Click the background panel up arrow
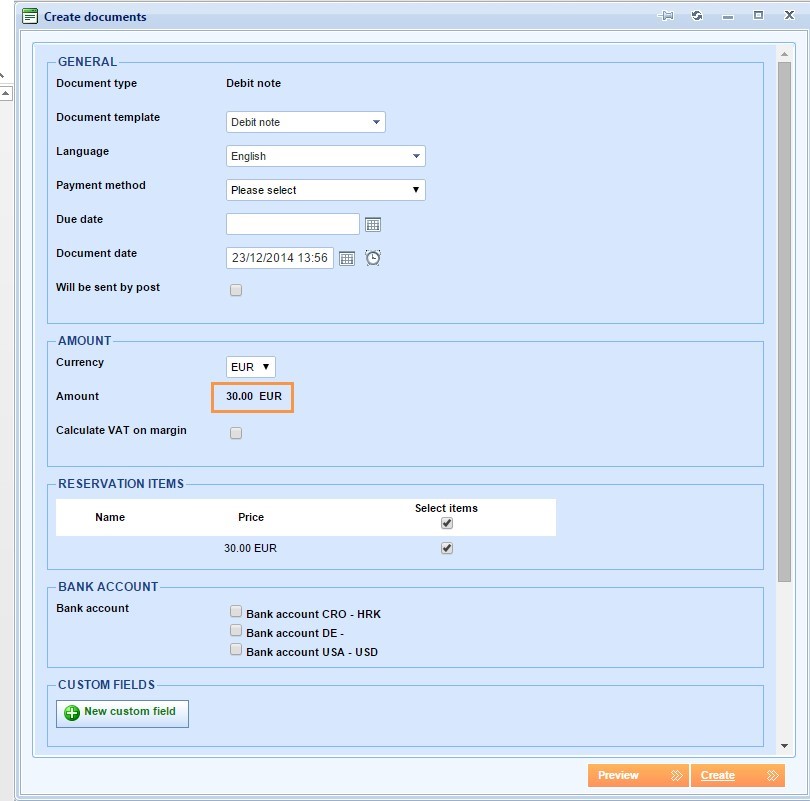Image resolution: width=810 pixels, height=801 pixels. [x=6, y=93]
